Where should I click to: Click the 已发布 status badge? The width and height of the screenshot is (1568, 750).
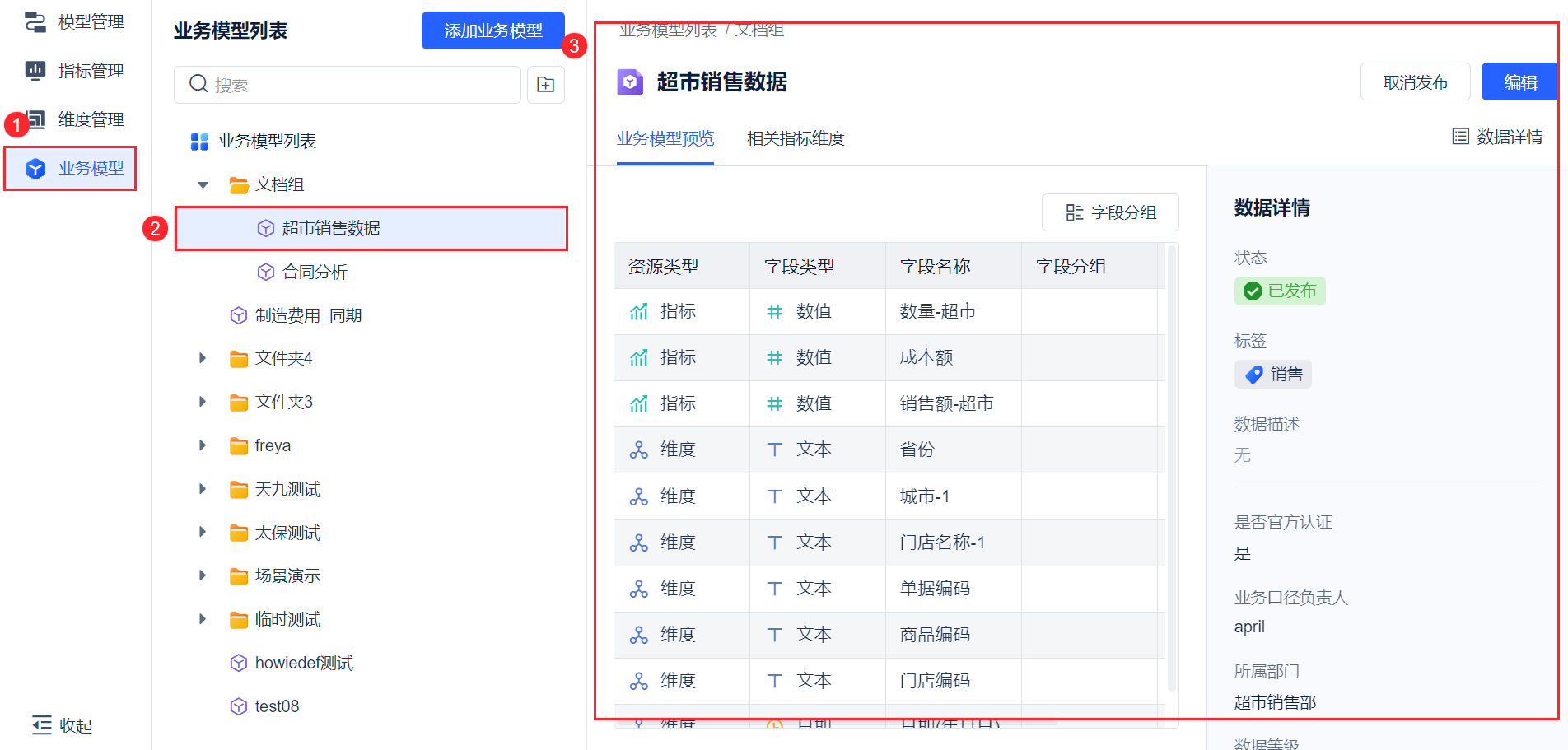1280,291
